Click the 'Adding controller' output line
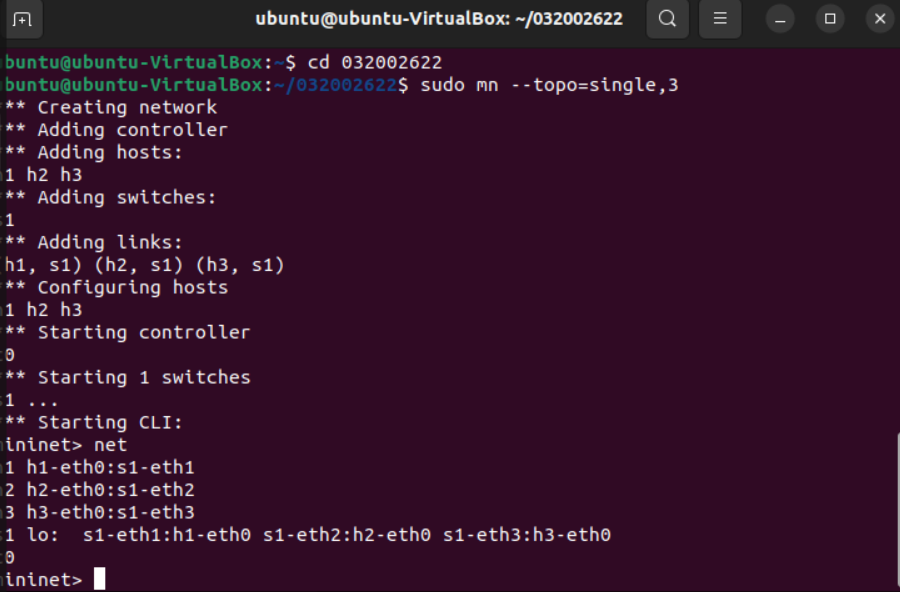 (132, 130)
